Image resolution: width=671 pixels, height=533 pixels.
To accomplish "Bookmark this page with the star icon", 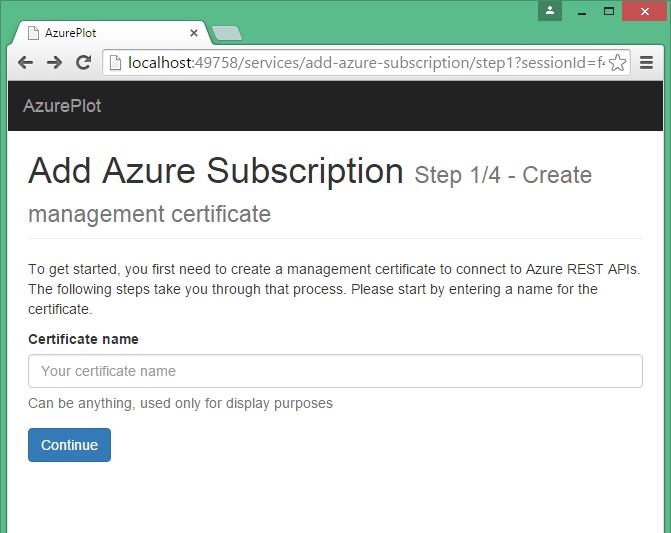I will point(617,63).
